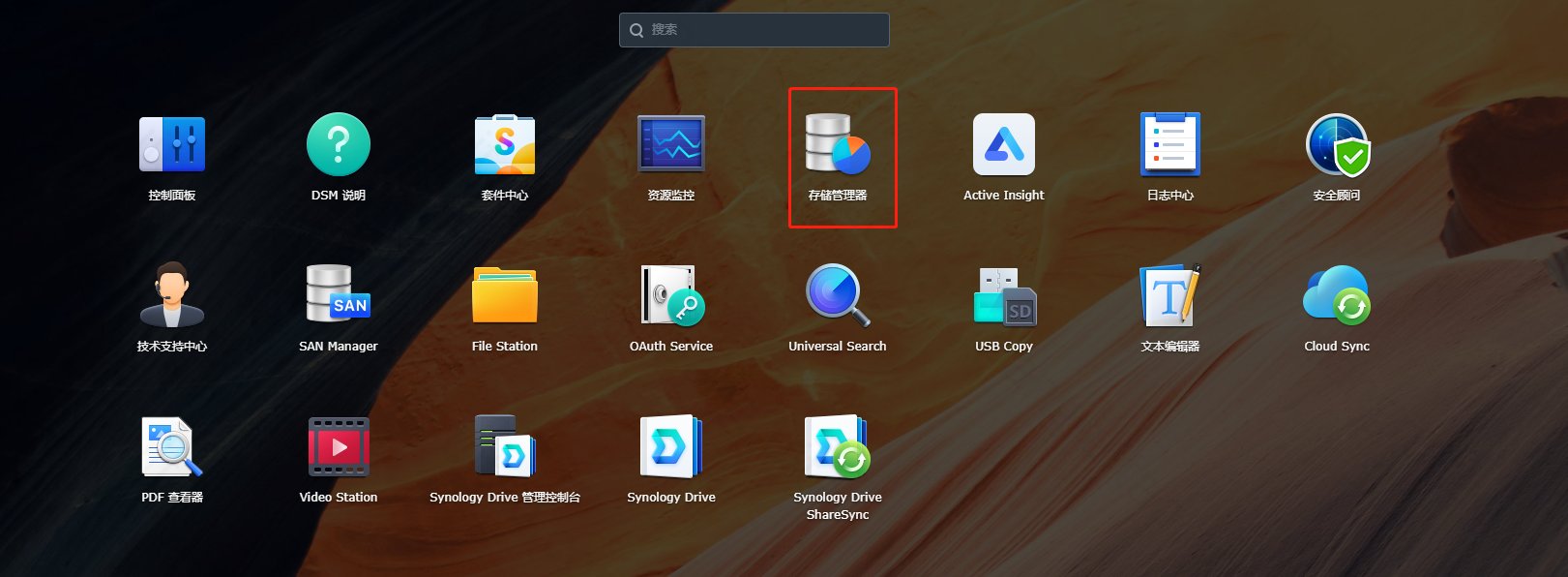1568x577 pixels.
Task: Open USB Copy app
Action: pos(1004,295)
